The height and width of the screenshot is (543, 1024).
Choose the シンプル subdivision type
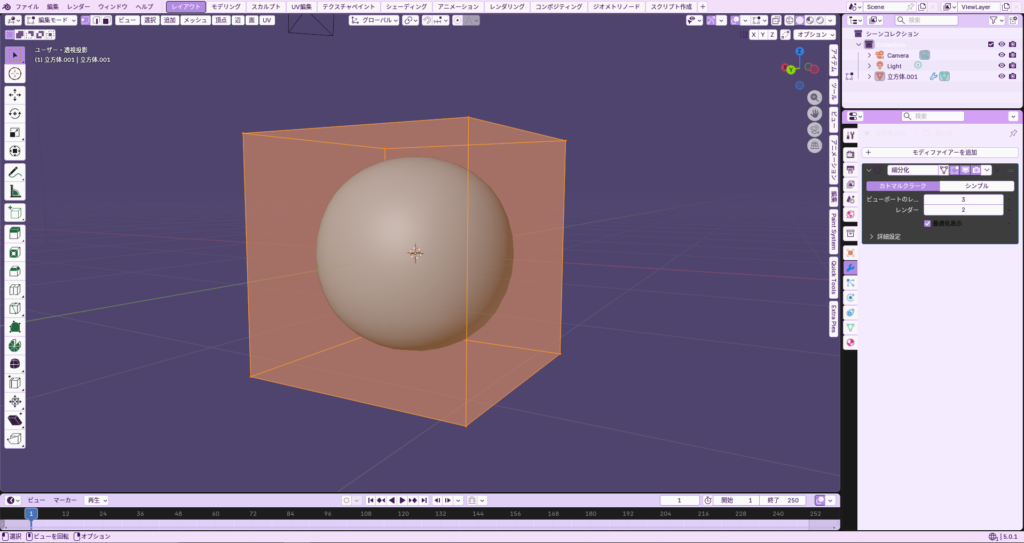tap(977, 186)
